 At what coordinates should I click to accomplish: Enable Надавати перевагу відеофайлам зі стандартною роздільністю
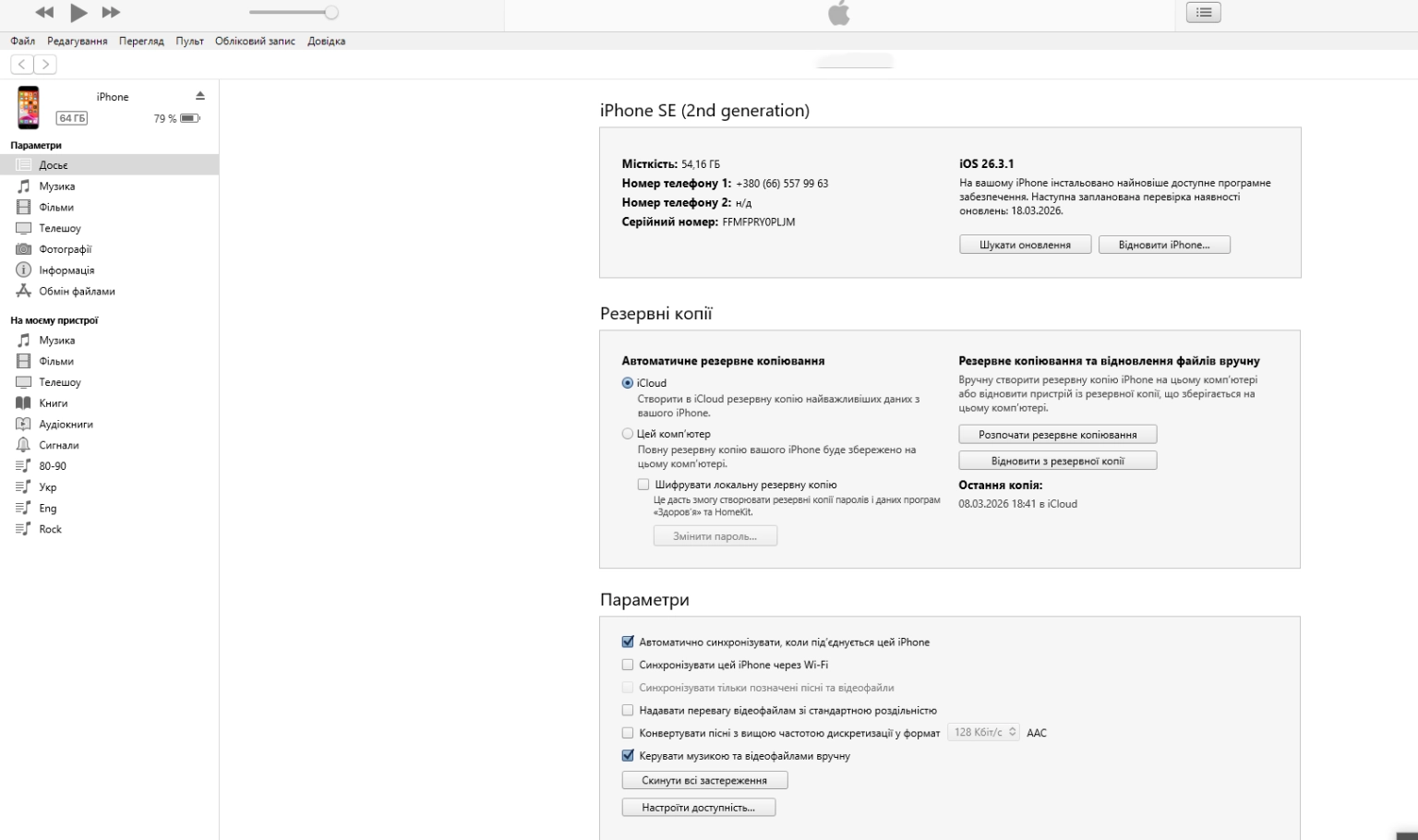pos(628,711)
